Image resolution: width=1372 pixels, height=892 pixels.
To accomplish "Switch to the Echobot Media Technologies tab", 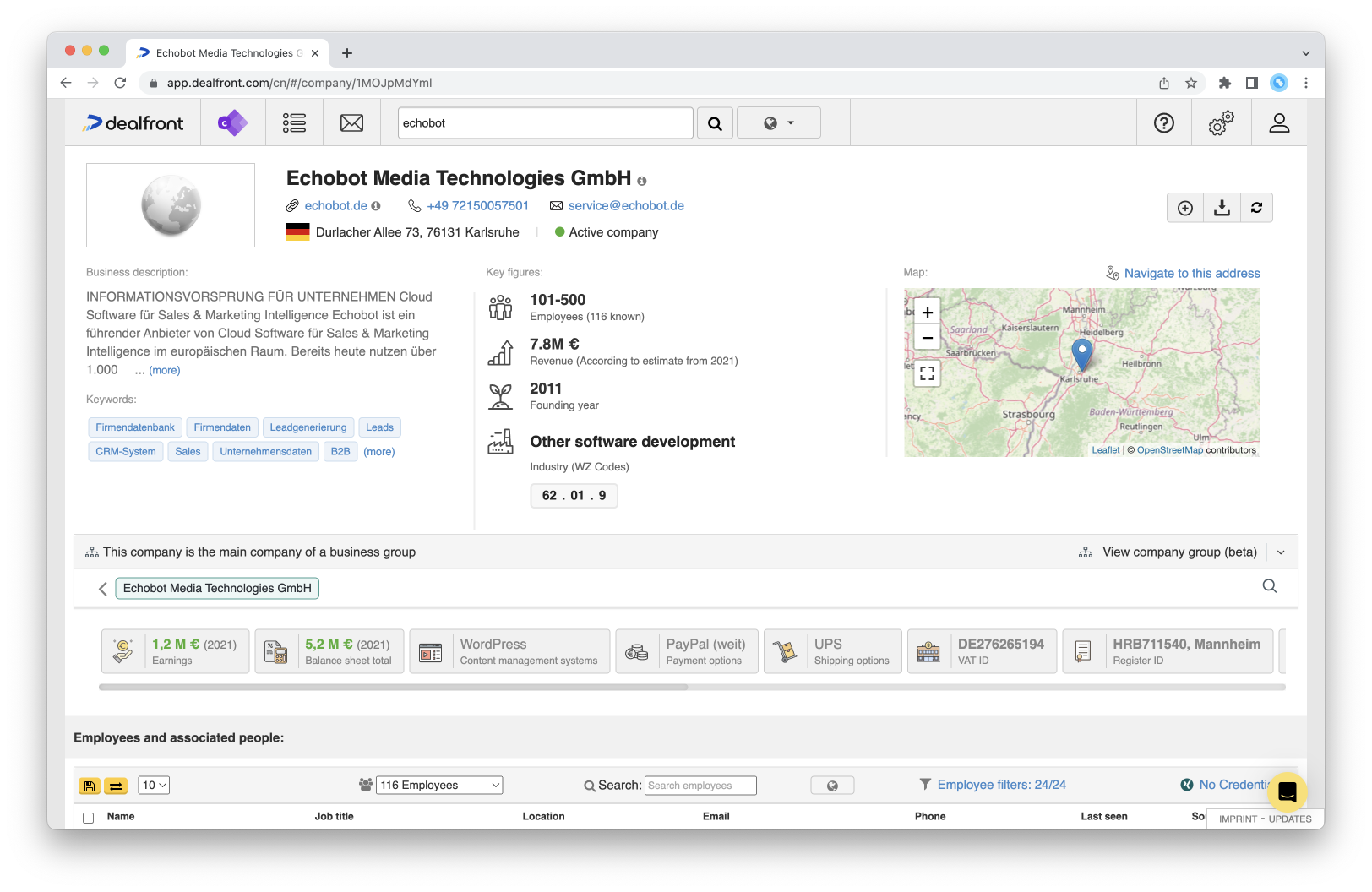I will [228, 52].
